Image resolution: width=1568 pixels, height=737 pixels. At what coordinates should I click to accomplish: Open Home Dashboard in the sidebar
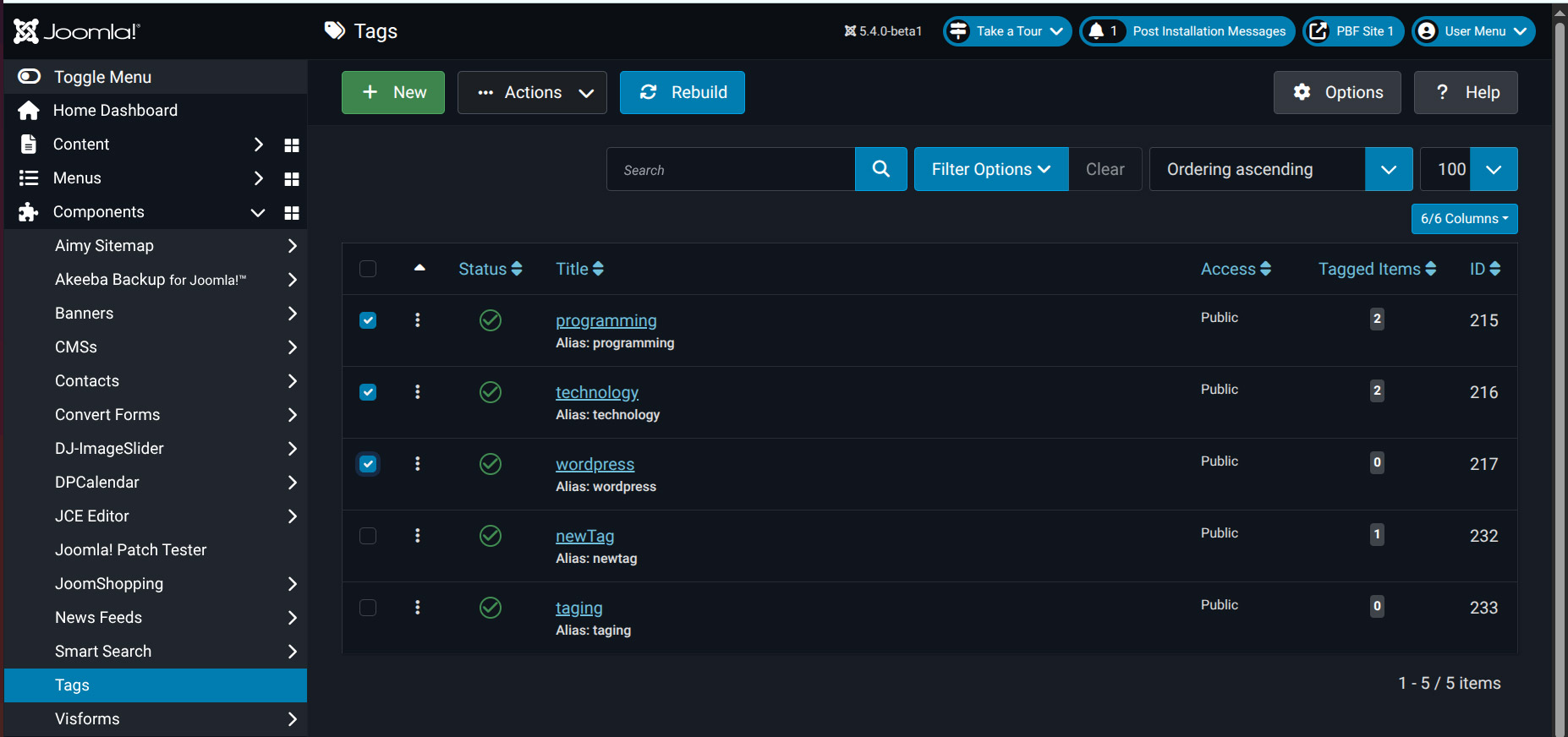(115, 111)
